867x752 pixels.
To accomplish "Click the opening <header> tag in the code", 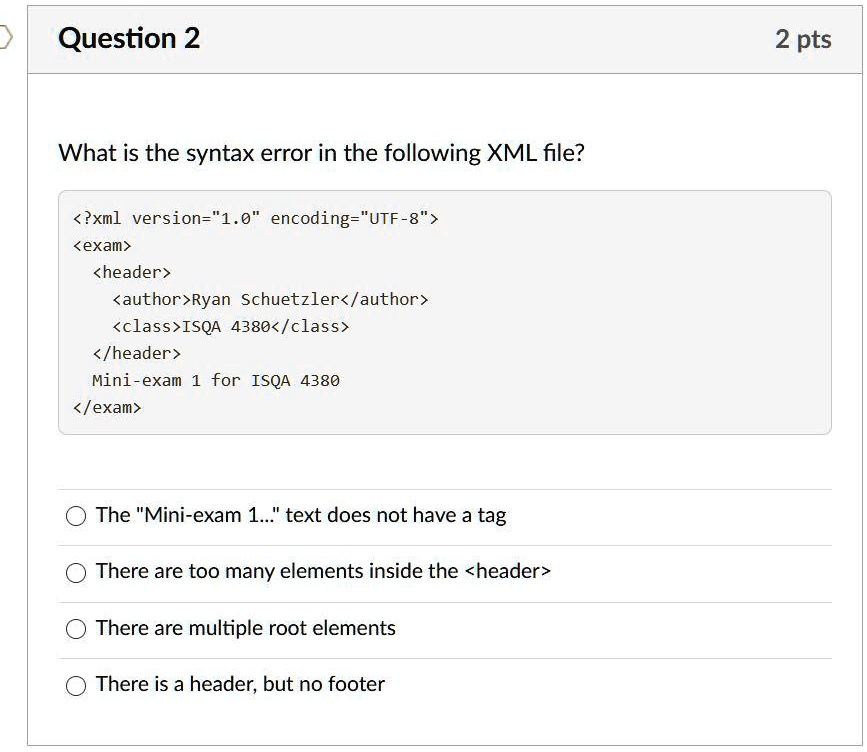I will [131, 272].
